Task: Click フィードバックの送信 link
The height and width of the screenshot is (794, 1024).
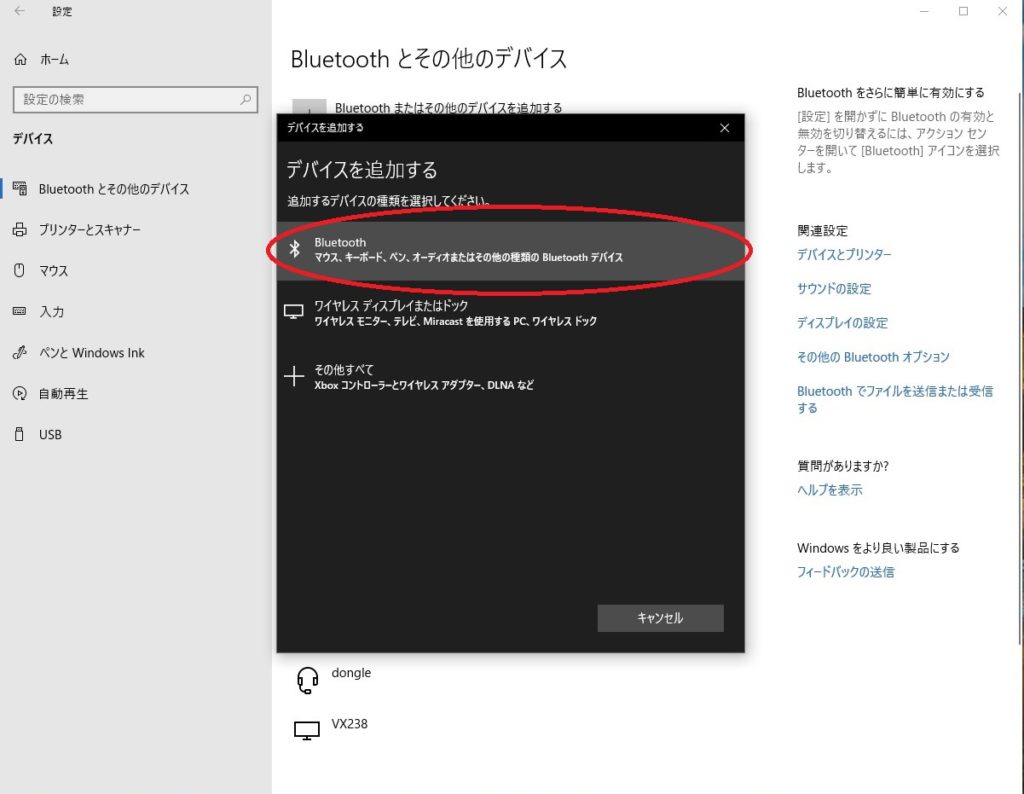Action: click(x=845, y=572)
